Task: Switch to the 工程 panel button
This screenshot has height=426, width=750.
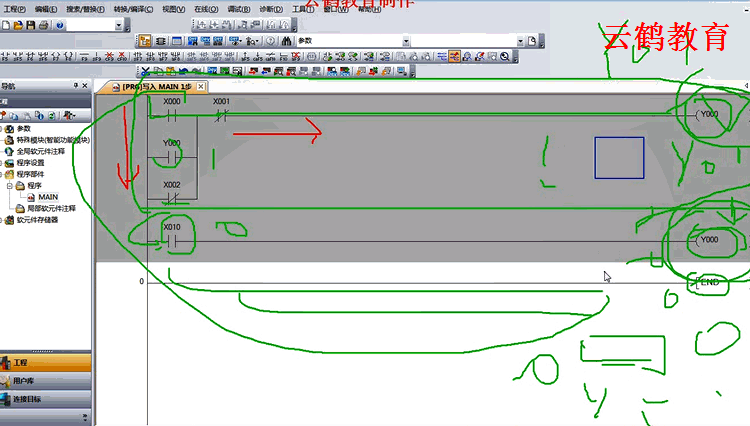Action: pos(45,363)
